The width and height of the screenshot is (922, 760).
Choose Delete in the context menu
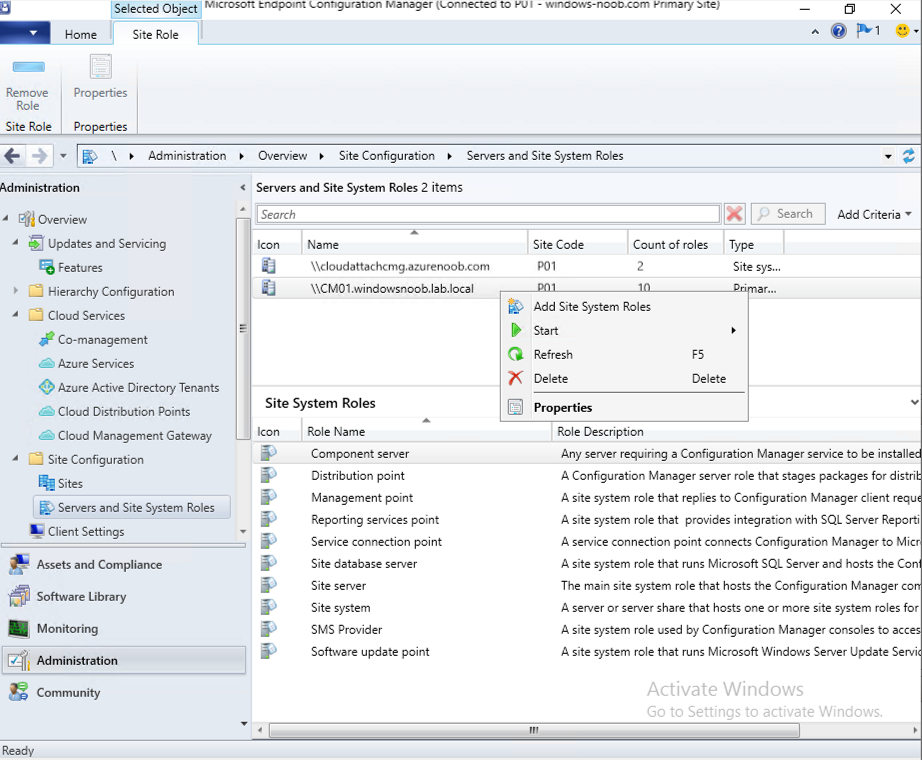pyautogui.click(x=624, y=379)
